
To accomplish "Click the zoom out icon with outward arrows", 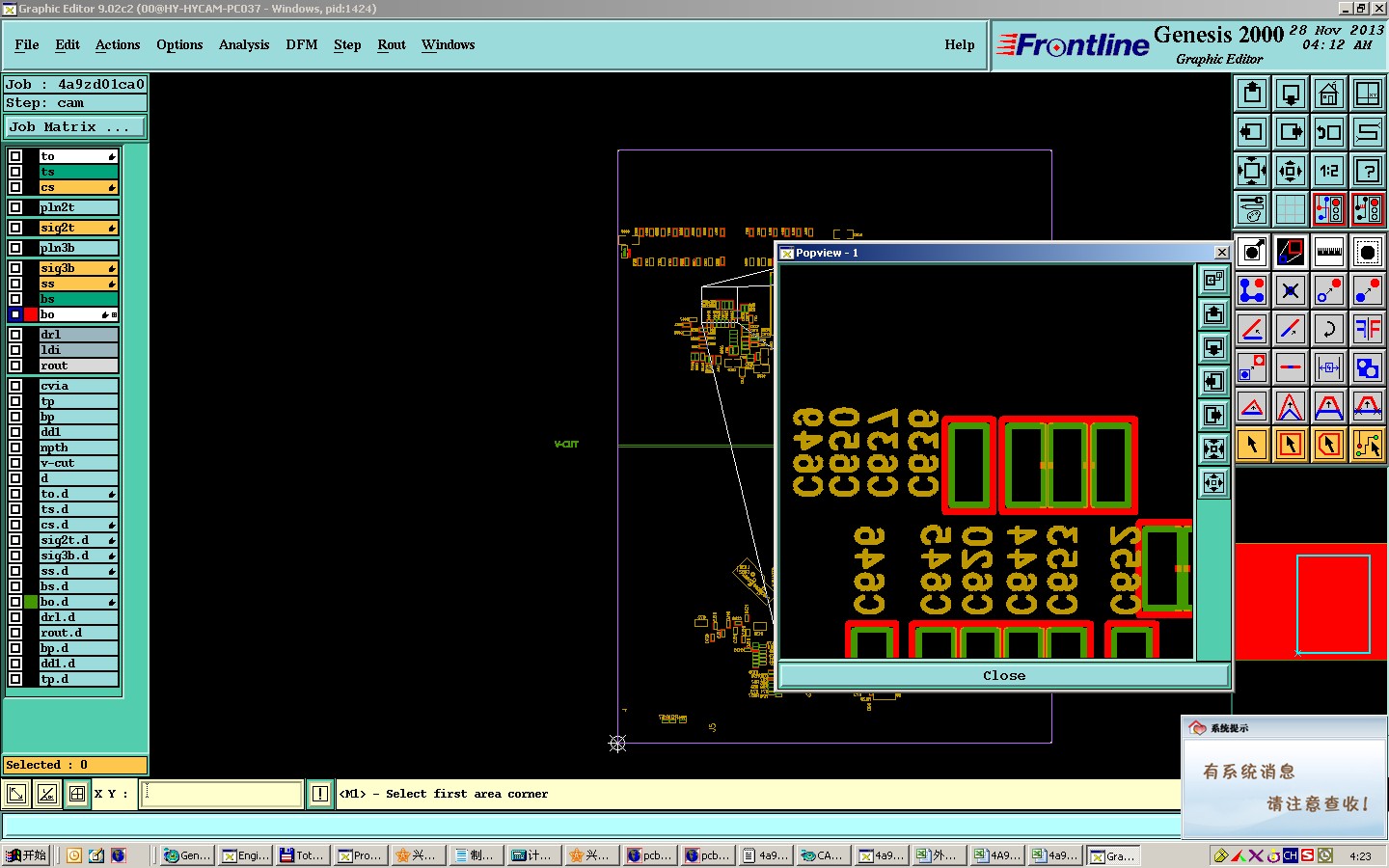I will pyautogui.click(x=1291, y=171).
